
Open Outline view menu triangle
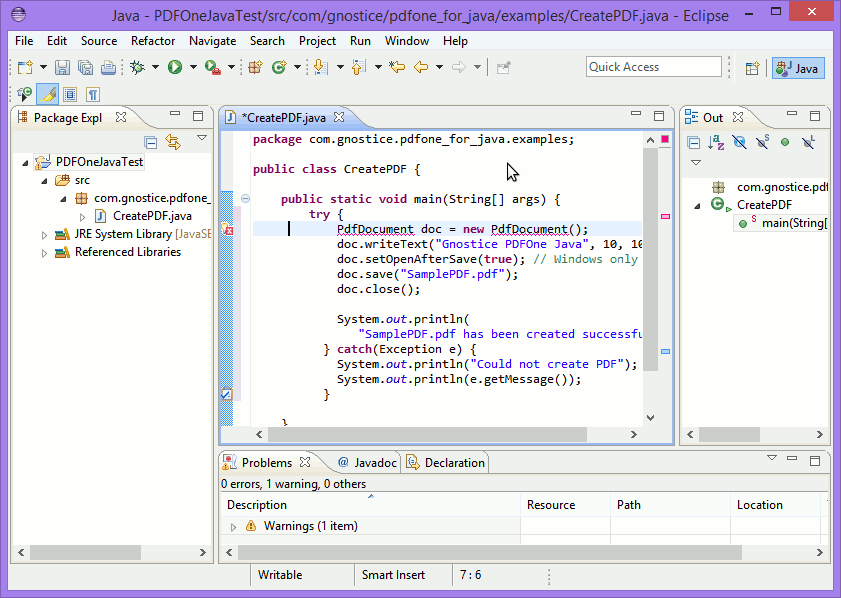click(x=696, y=163)
